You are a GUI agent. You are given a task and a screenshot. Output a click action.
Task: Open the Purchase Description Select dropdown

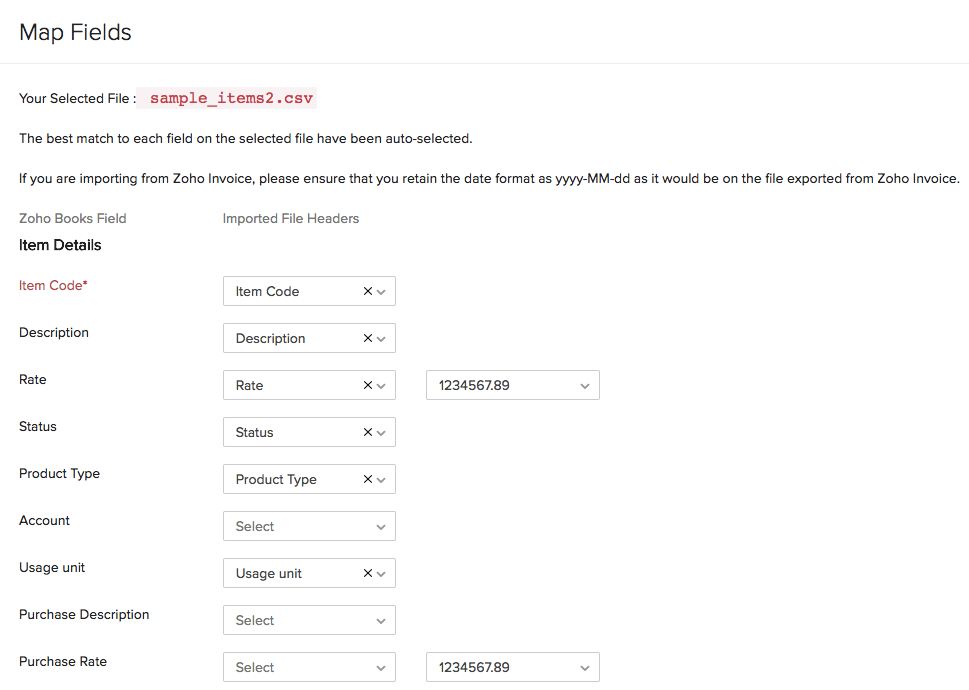309,620
